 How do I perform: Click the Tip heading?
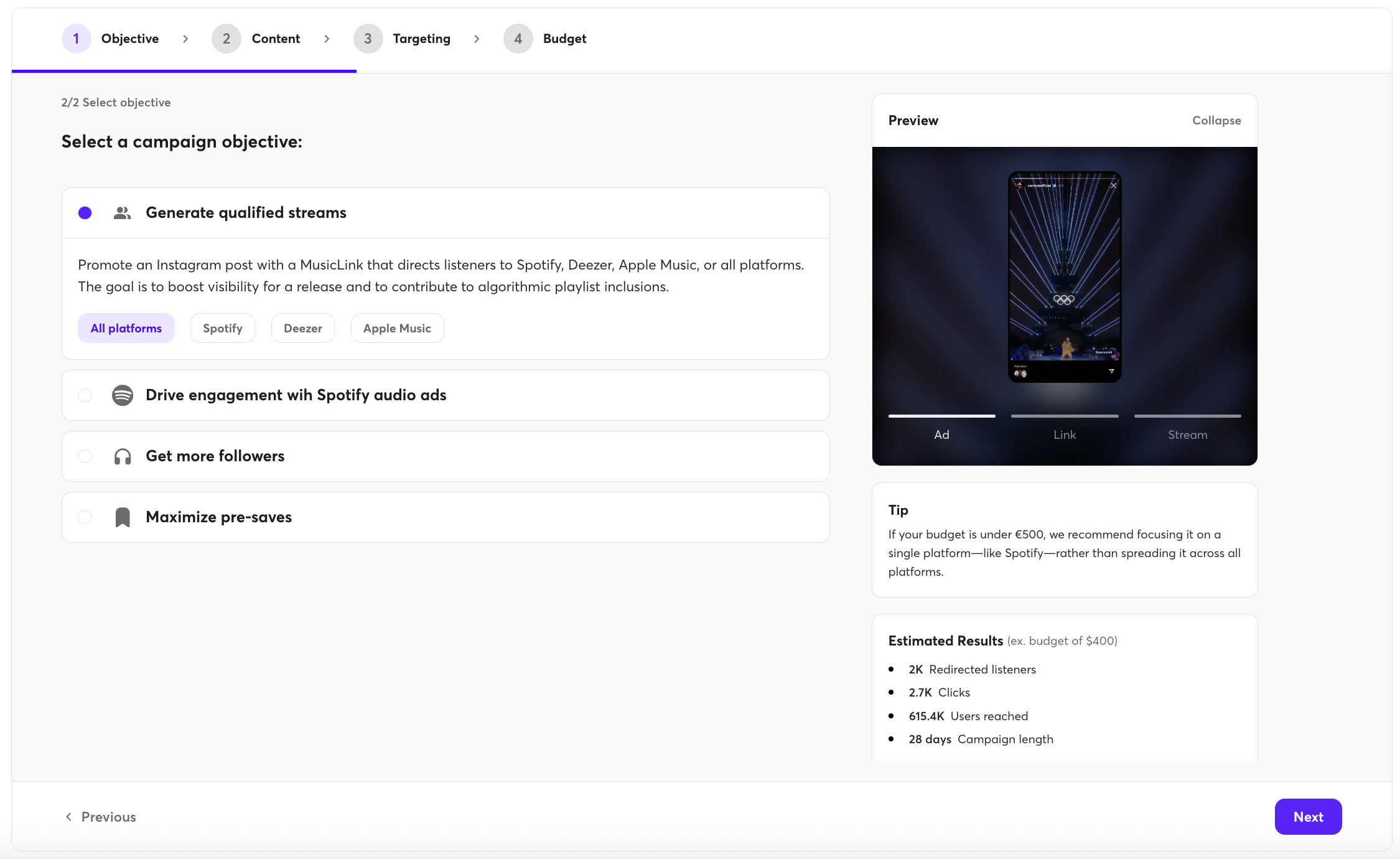click(x=898, y=510)
